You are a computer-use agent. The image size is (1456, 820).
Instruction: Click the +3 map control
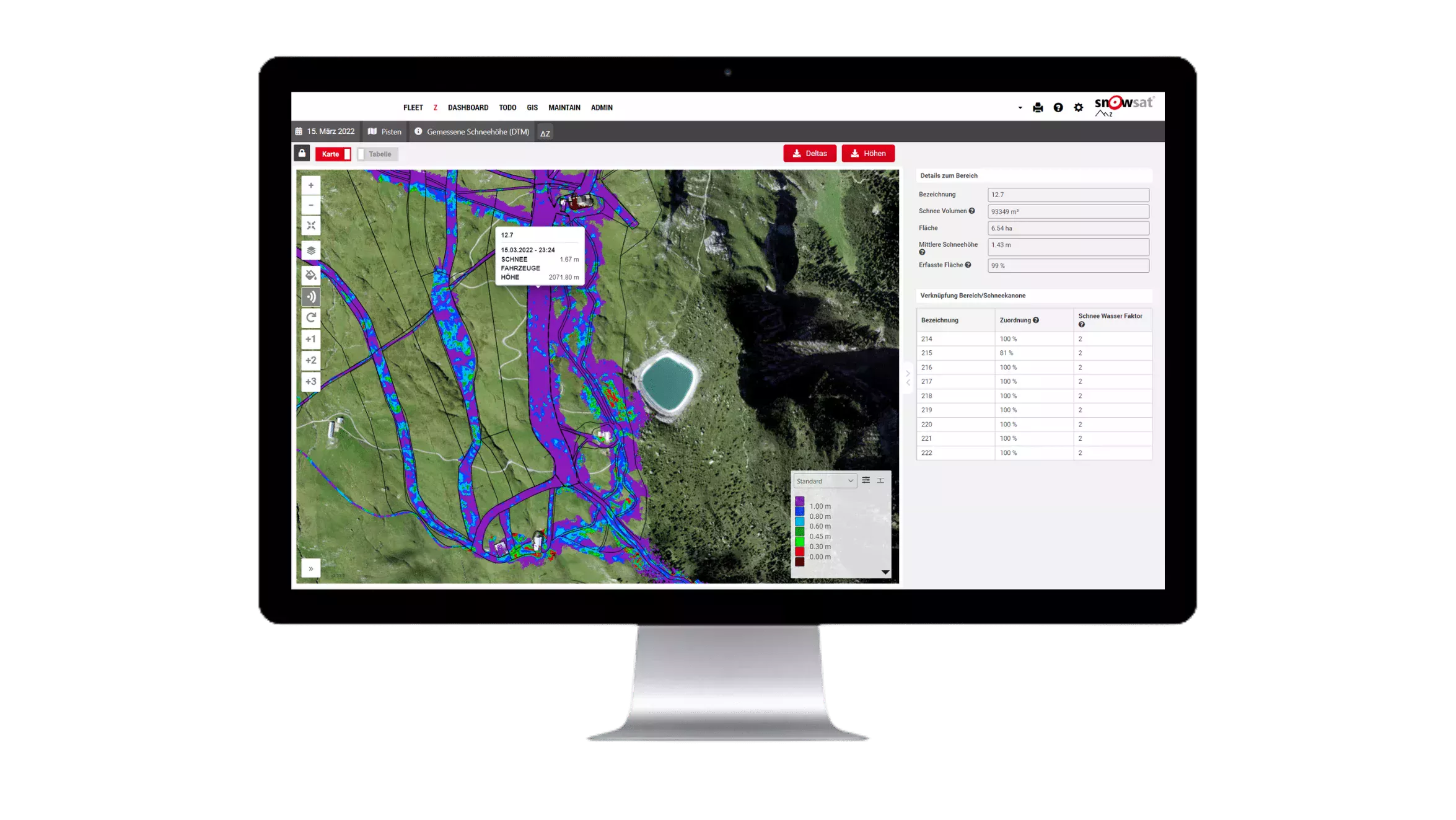pyautogui.click(x=311, y=381)
